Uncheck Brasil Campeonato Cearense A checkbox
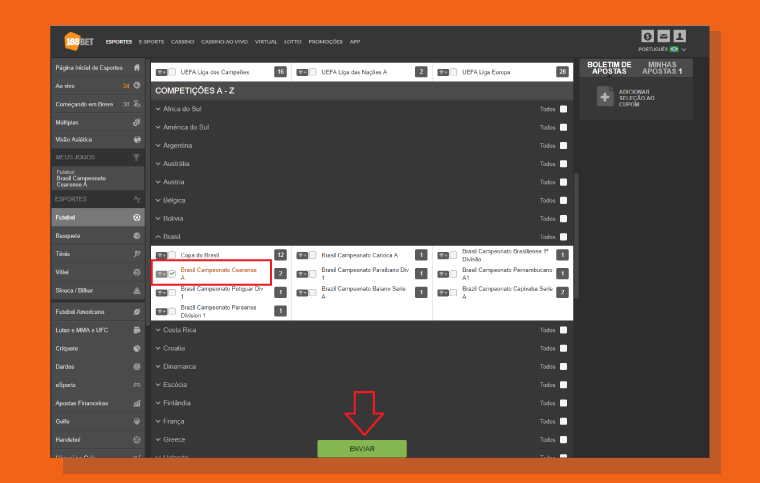Image resolution: width=760 pixels, height=483 pixels. 172,274
